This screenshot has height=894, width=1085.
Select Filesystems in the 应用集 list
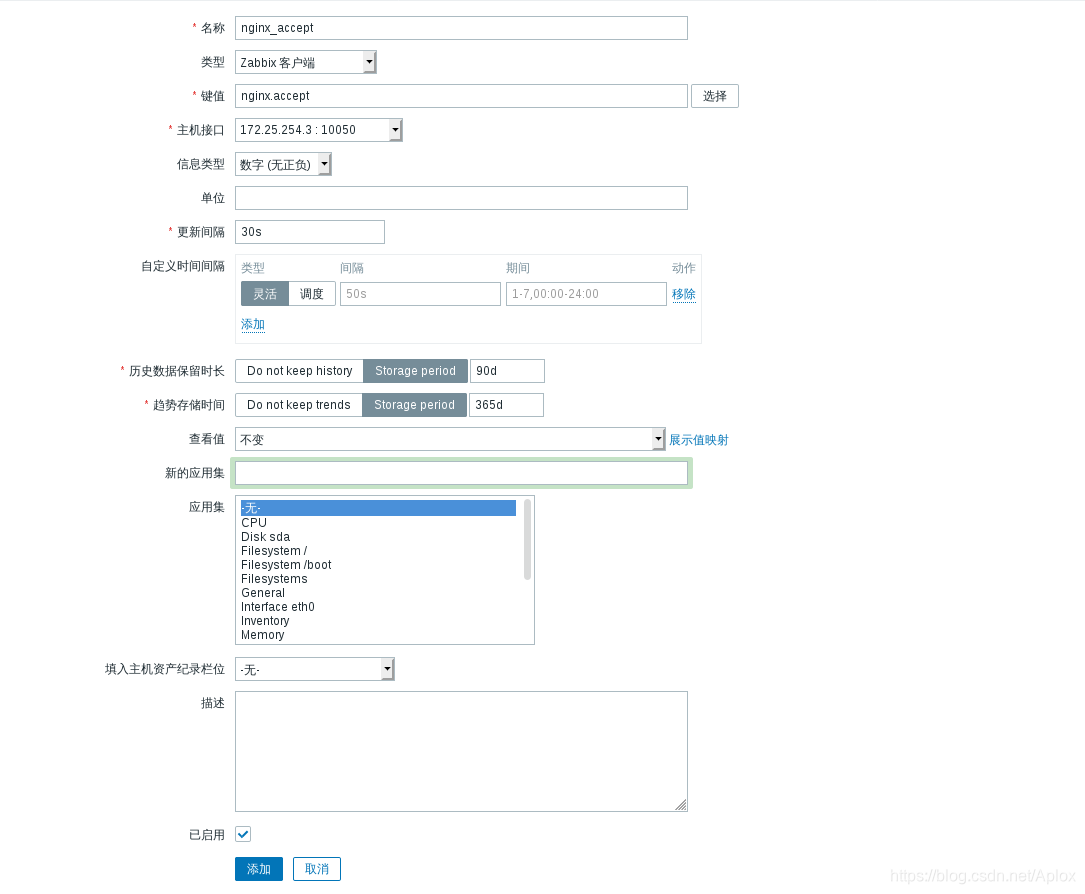[378, 578]
